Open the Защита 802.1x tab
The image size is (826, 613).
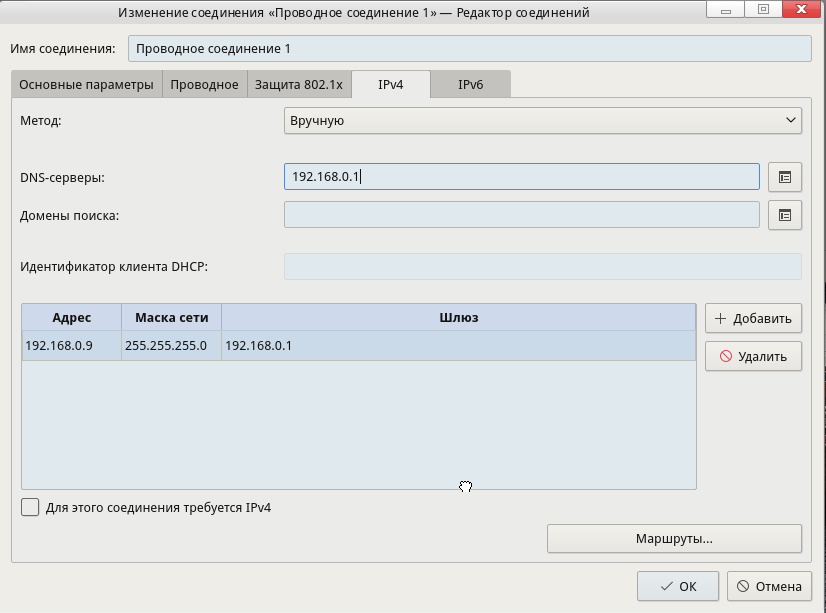[x=298, y=85]
